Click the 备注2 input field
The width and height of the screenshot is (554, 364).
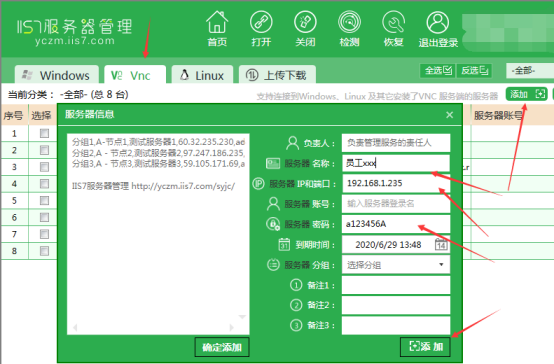pos(396,305)
